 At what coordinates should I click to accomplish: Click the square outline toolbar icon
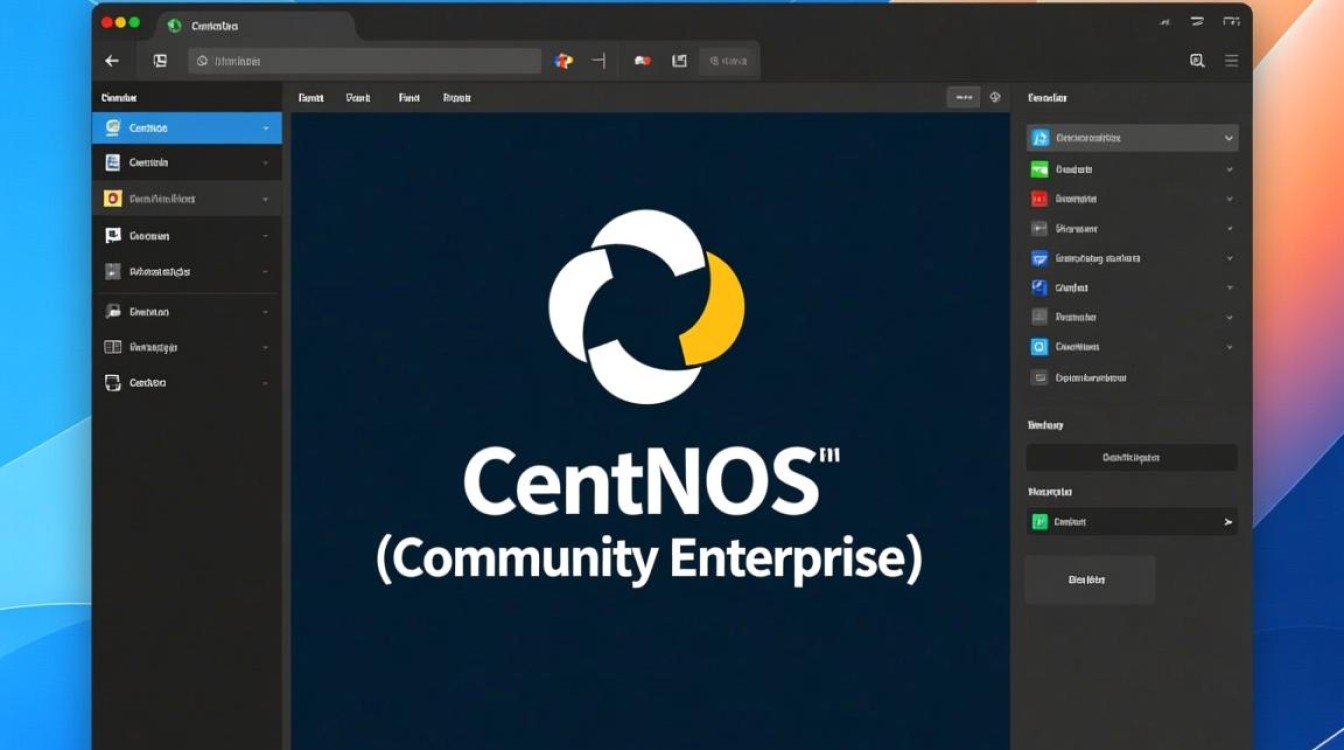click(x=680, y=61)
